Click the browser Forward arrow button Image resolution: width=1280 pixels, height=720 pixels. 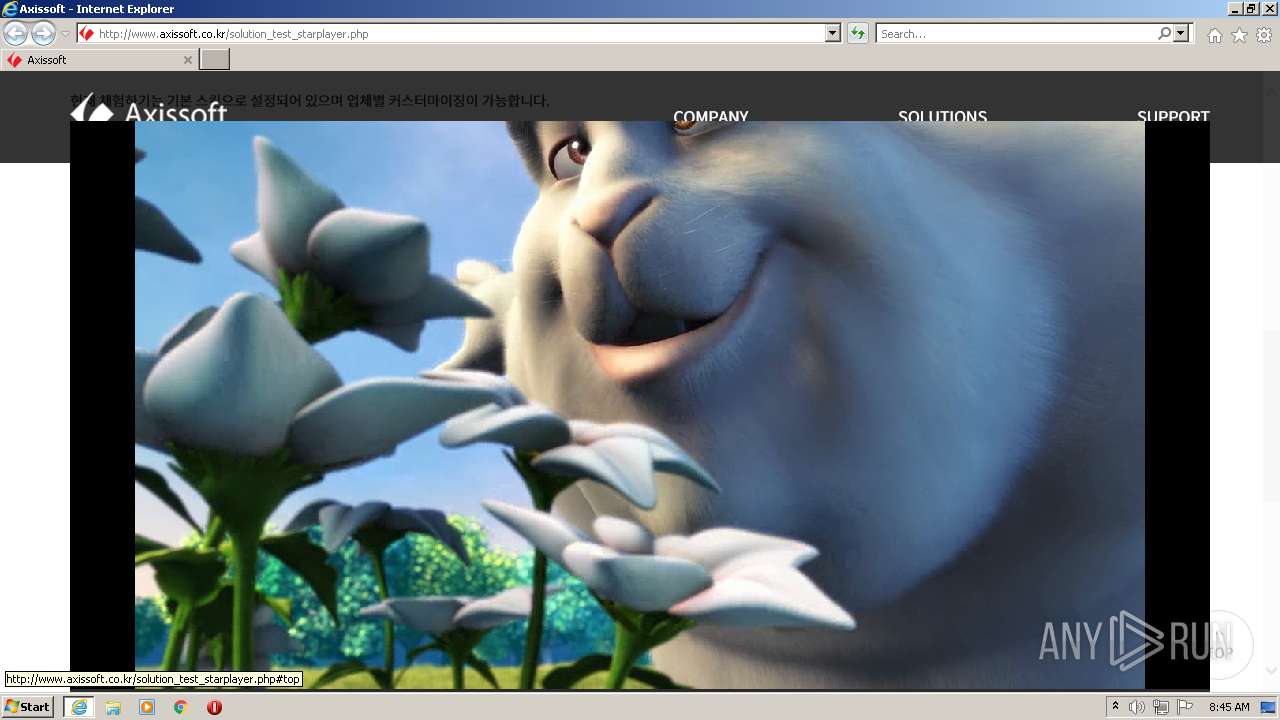(x=43, y=34)
